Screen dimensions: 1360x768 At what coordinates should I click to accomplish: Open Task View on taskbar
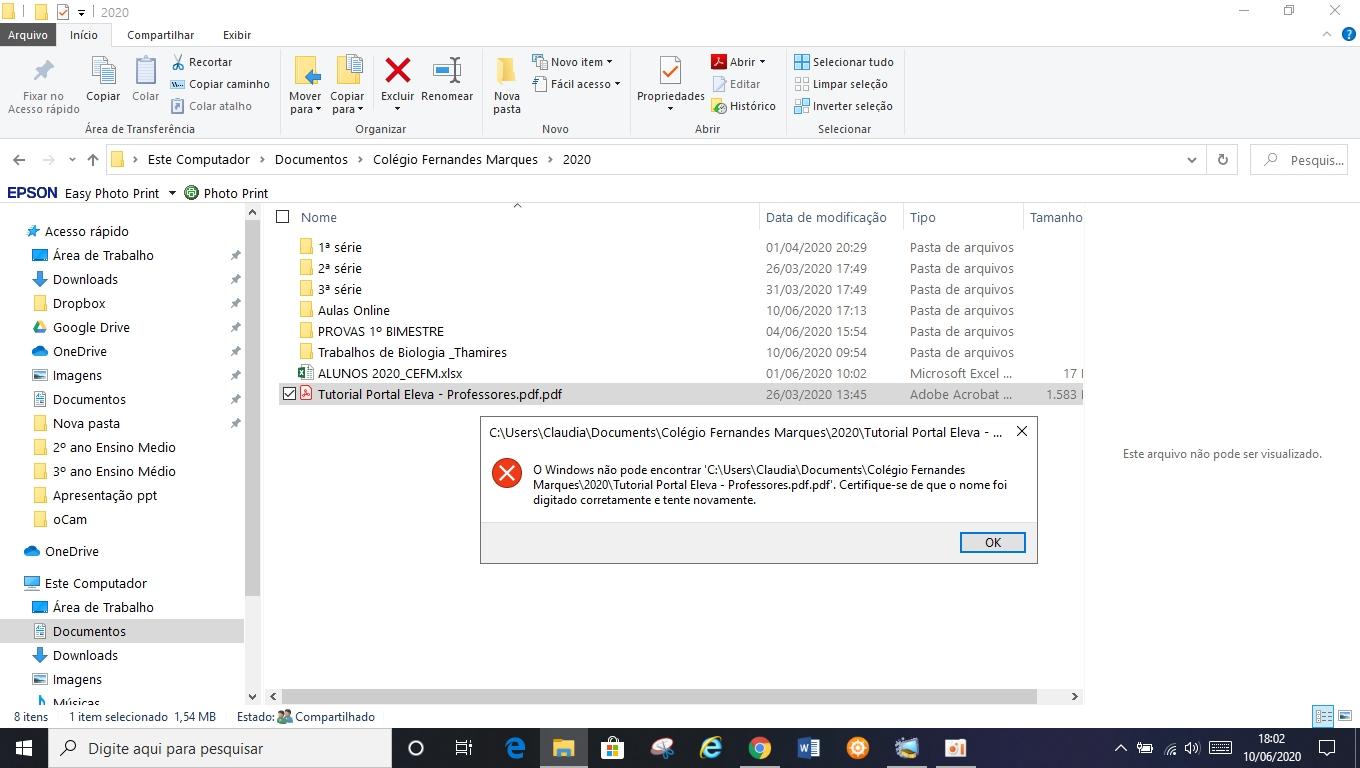coord(464,748)
